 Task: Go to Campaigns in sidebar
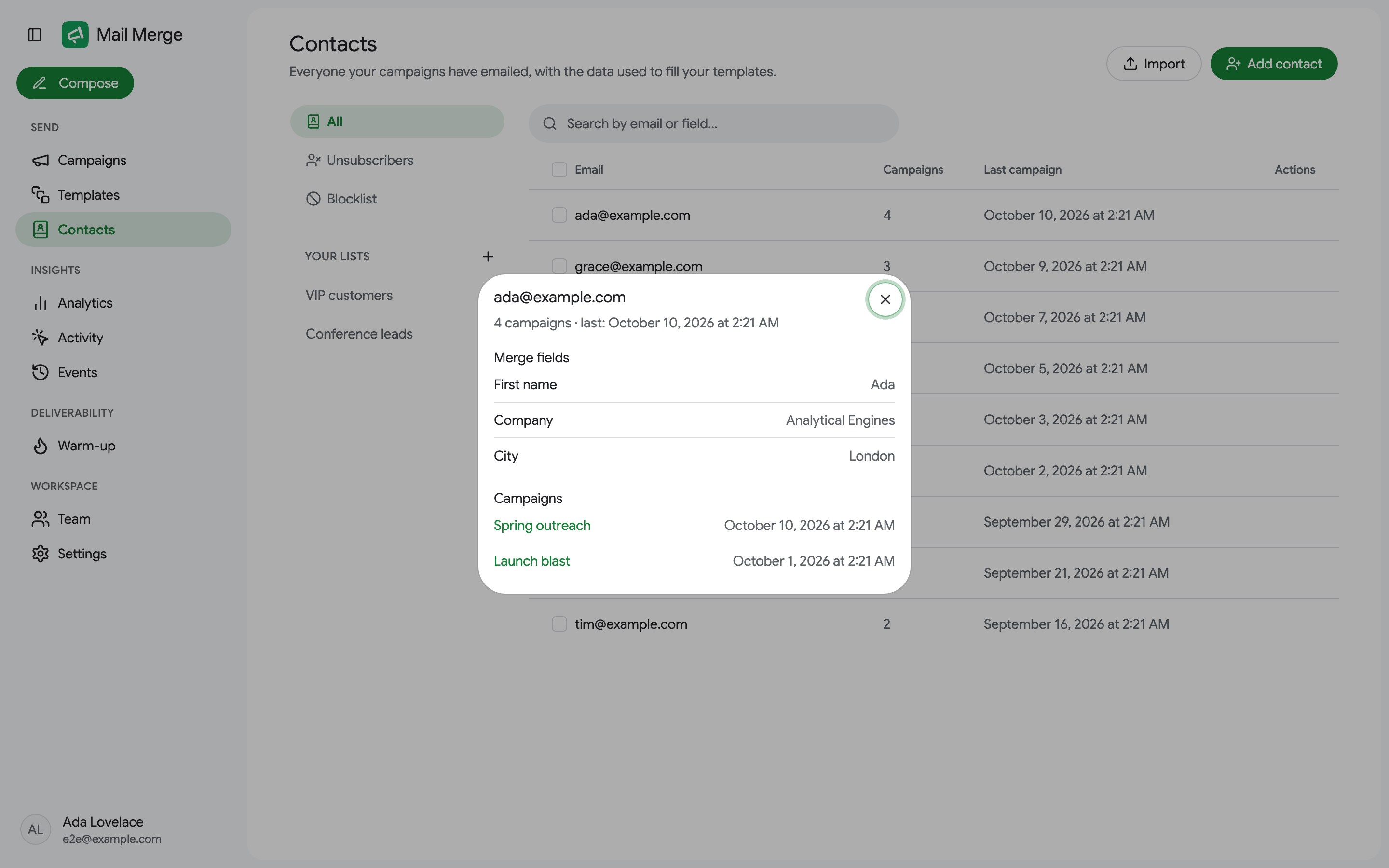point(123,160)
